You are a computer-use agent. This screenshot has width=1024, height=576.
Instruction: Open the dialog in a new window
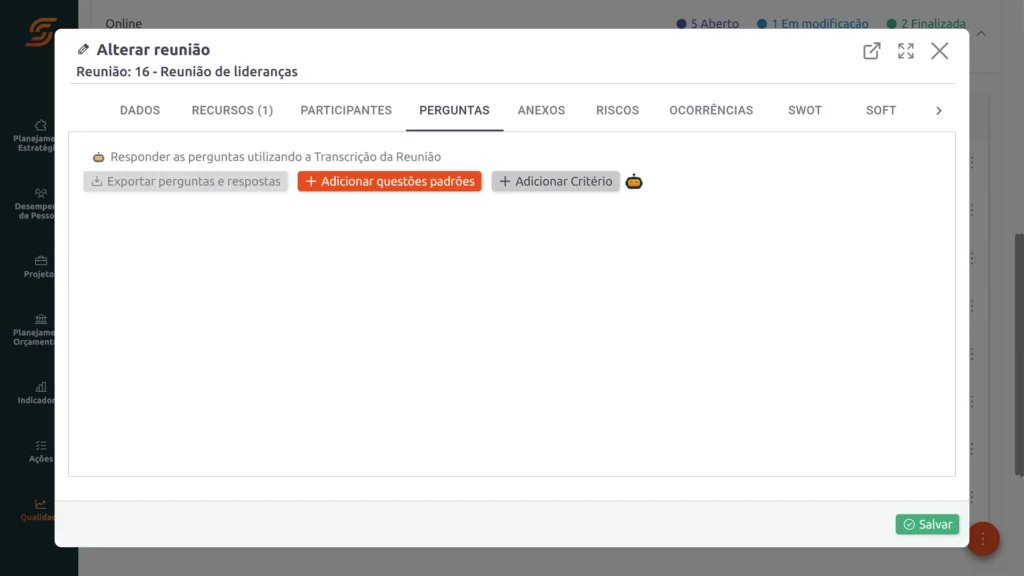(870, 51)
